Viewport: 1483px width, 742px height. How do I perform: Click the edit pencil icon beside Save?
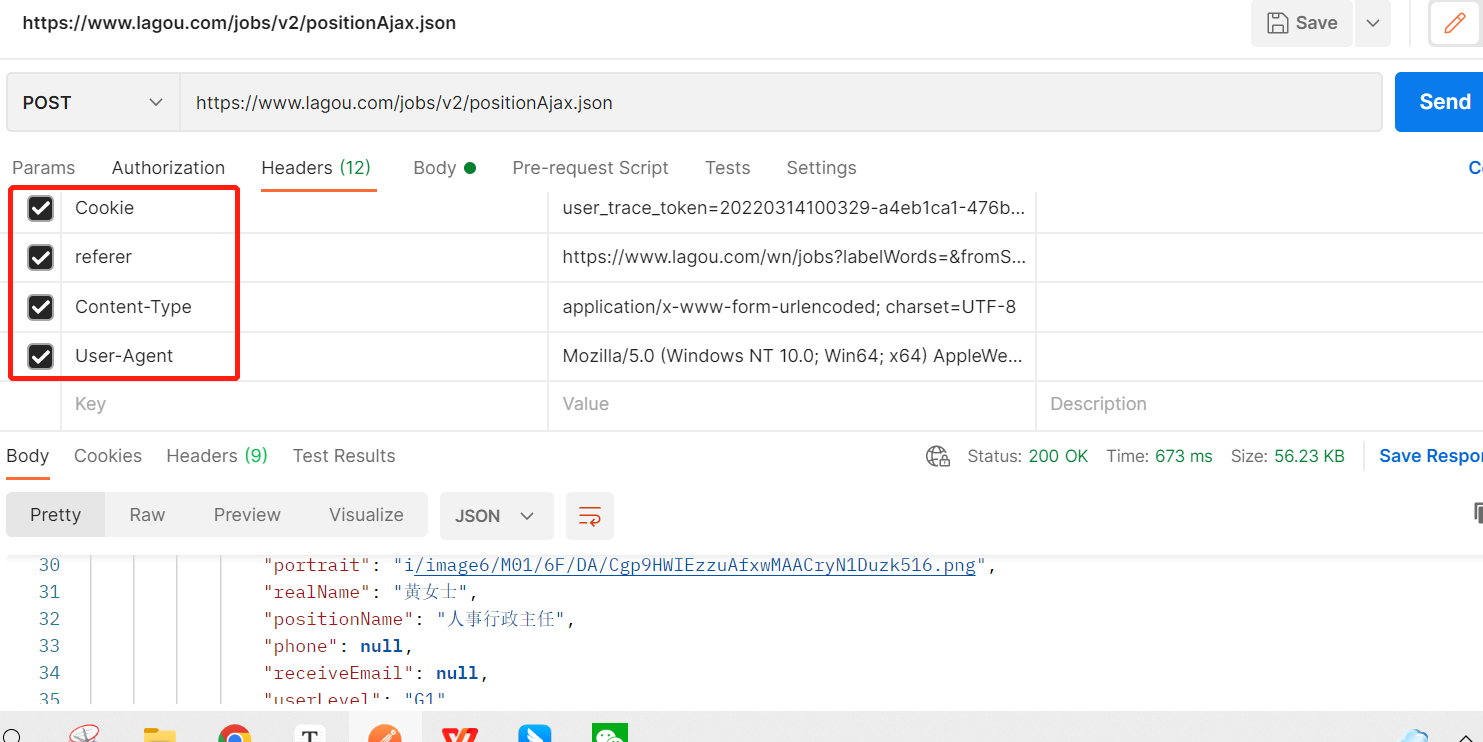point(1454,23)
